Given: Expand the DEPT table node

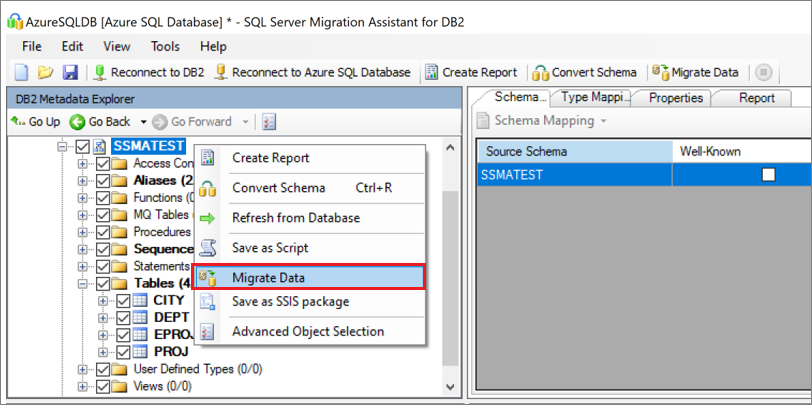Looking at the screenshot, I should 103,317.
